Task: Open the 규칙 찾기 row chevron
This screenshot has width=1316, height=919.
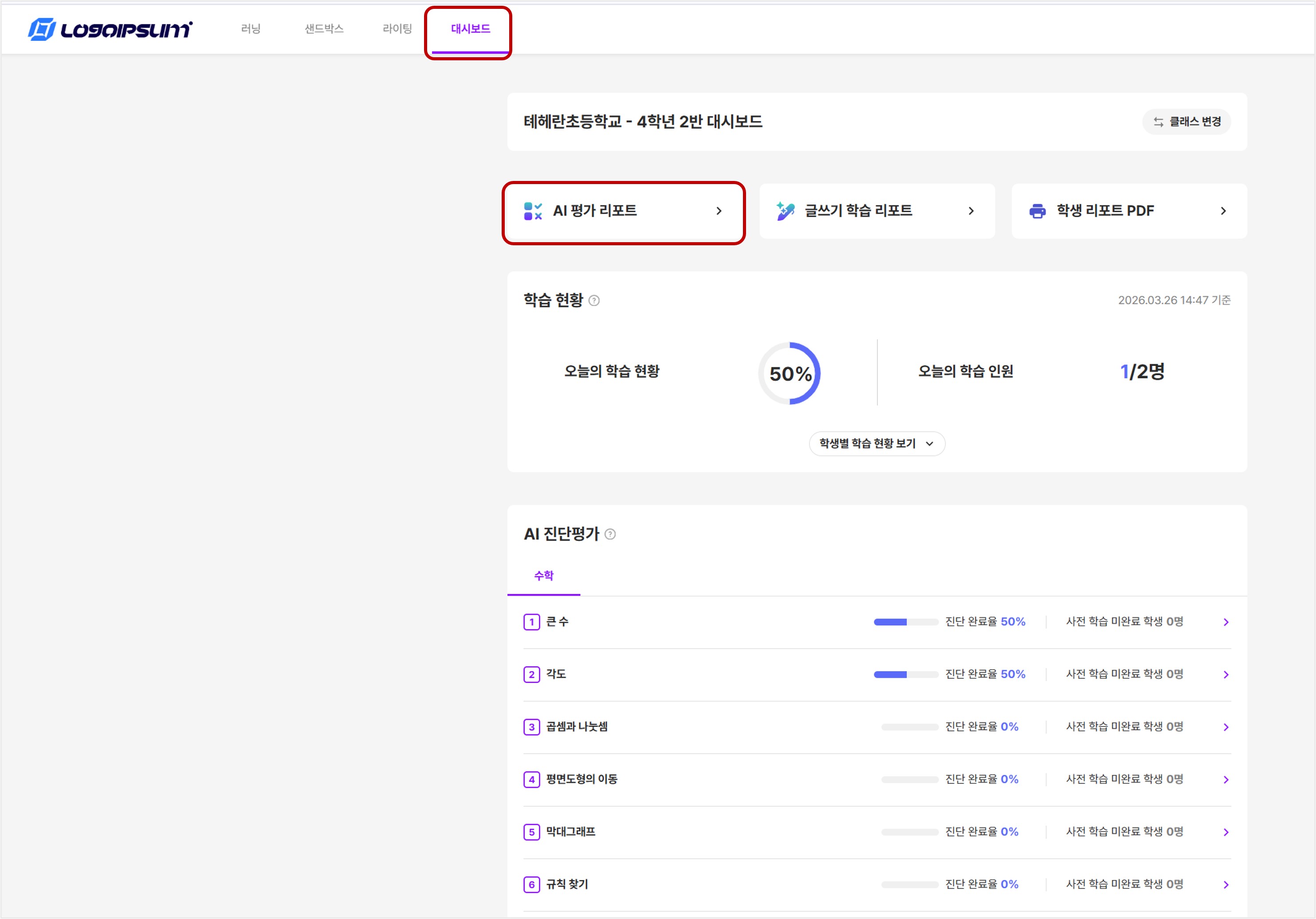Action: point(1226,885)
